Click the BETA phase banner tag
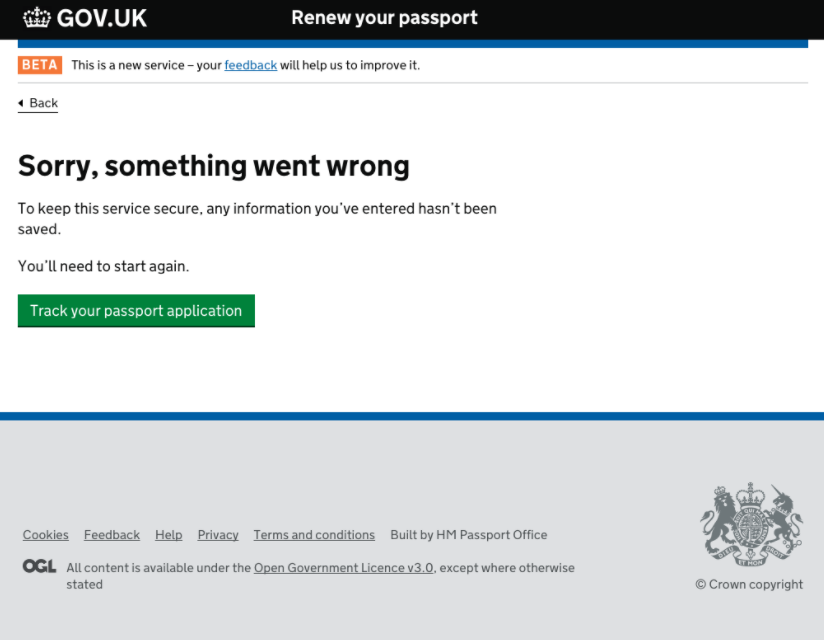The width and height of the screenshot is (824, 640). [39, 64]
